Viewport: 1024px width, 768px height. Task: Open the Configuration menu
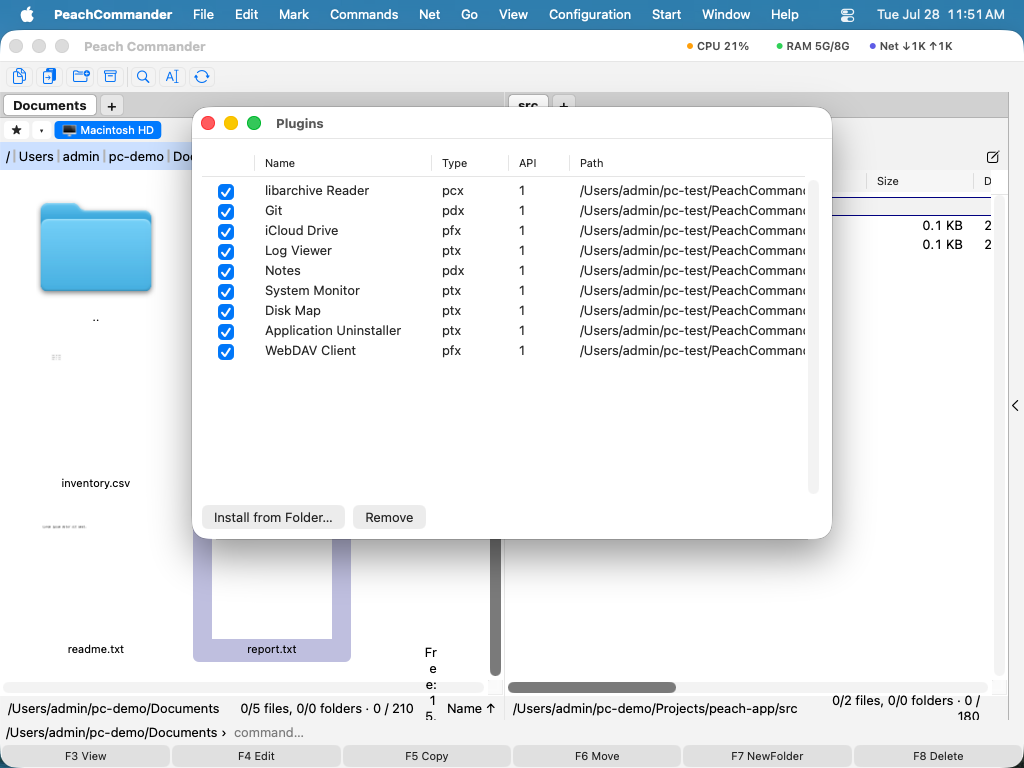590,14
